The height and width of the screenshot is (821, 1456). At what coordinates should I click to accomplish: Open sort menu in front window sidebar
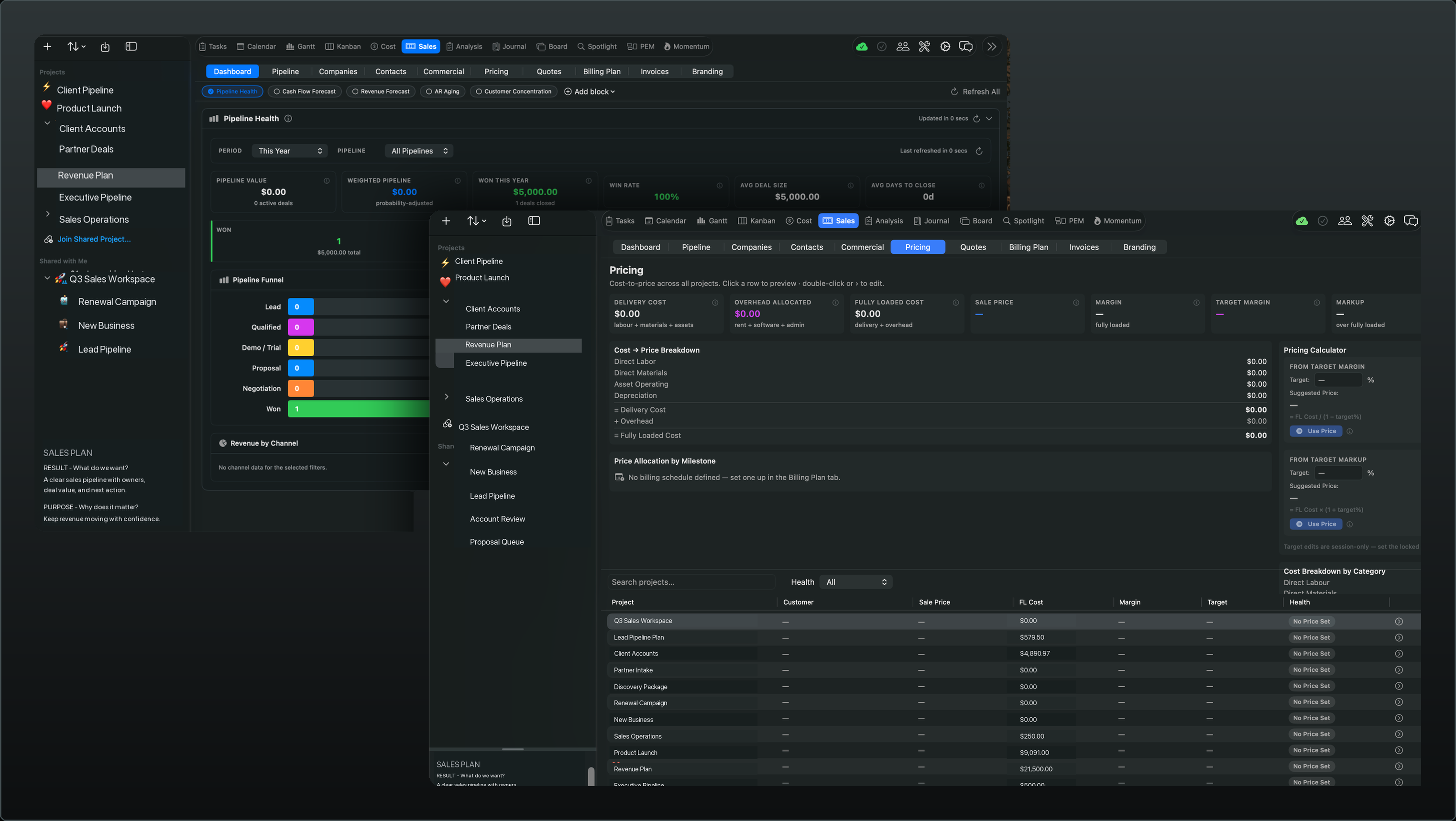coord(476,221)
